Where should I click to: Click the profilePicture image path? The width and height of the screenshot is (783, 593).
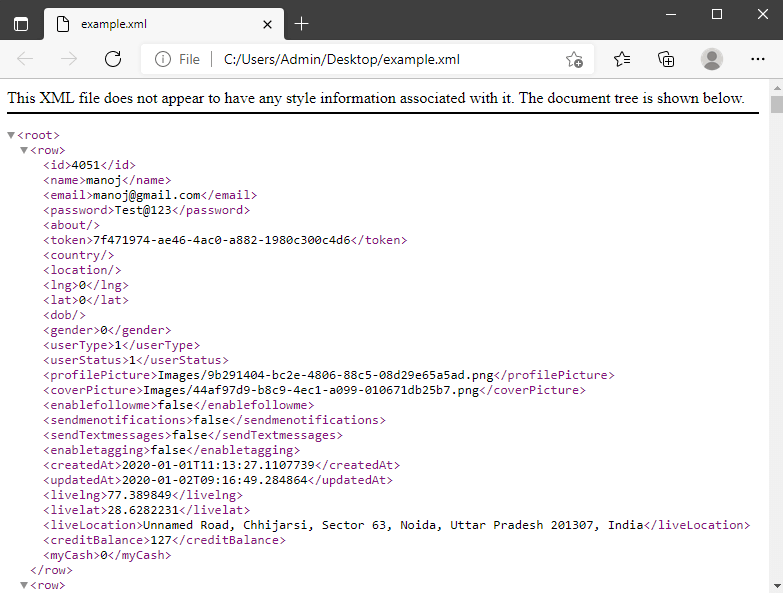click(x=326, y=375)
